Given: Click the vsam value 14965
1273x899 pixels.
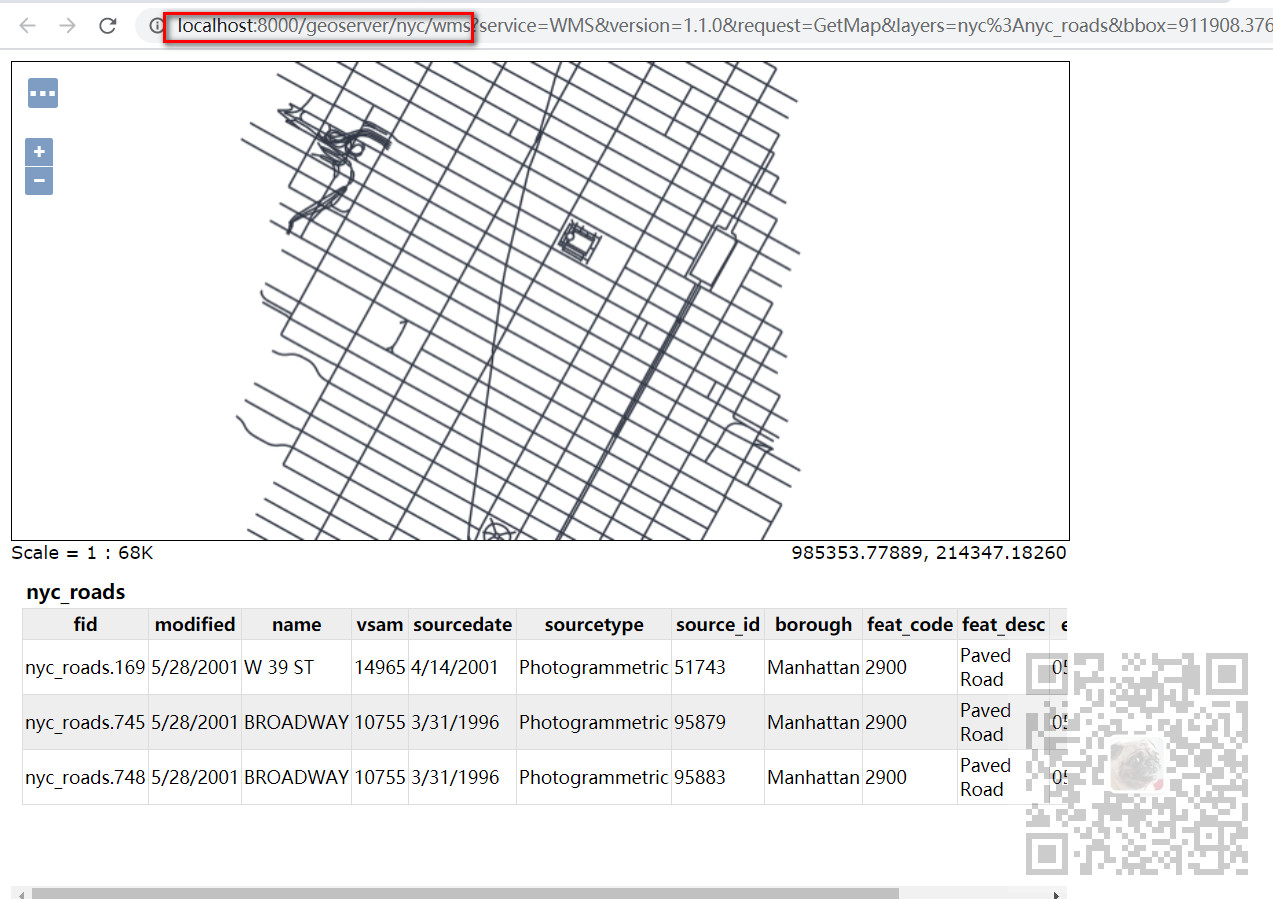Looking at the screenshot, I should (x=380, y=667).
